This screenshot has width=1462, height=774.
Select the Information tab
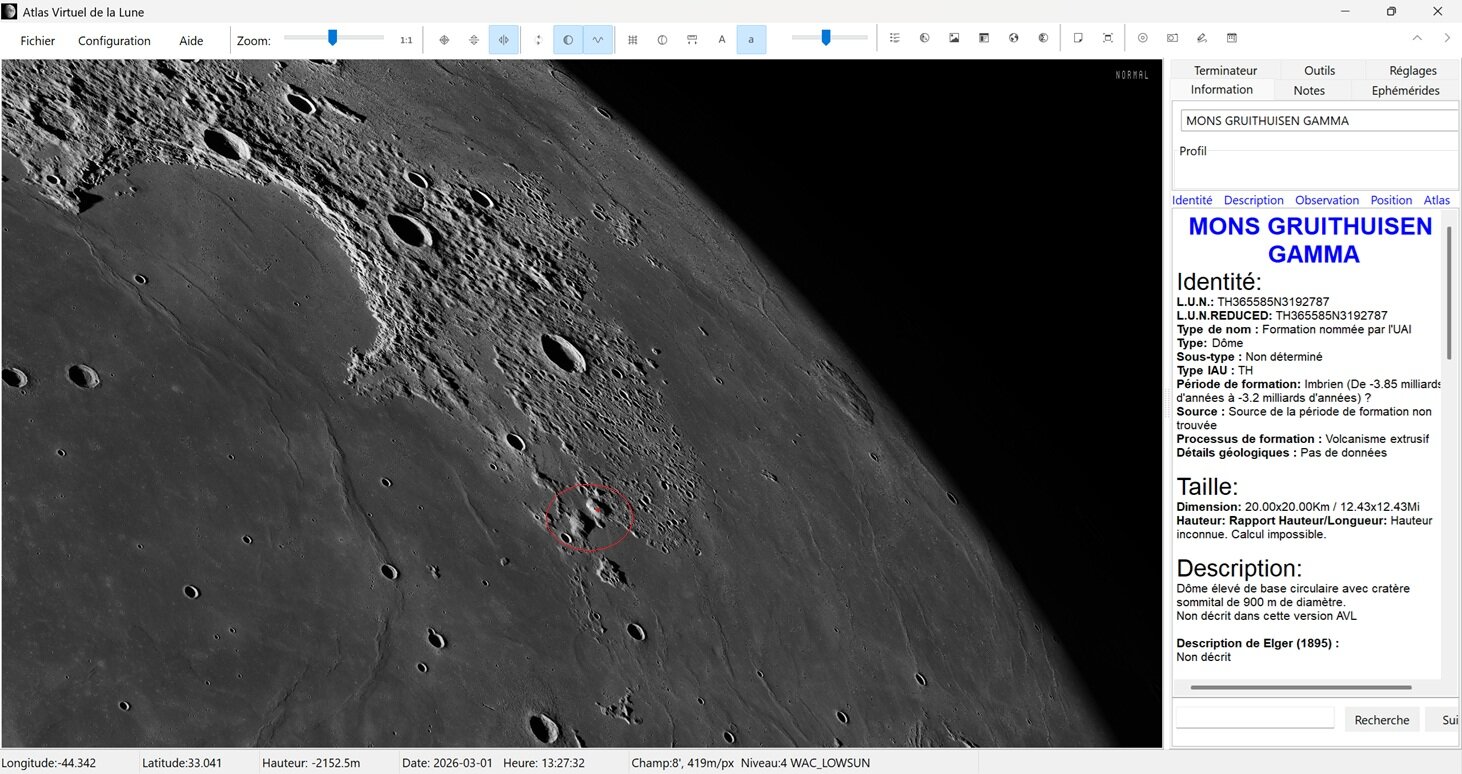click(1221, 90)
